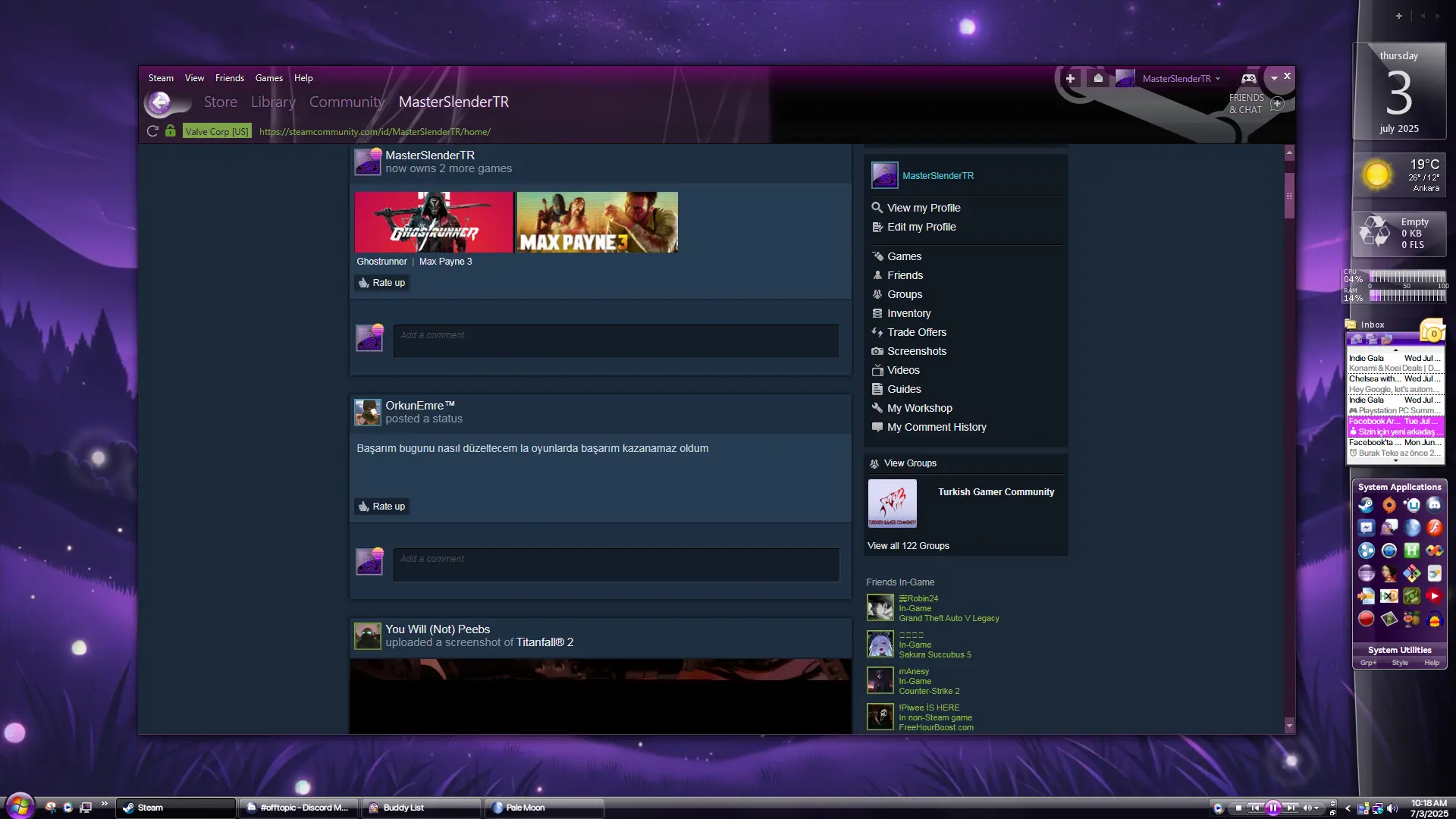Click the View Groups header
This screenshot has width=1456, height=819.
[910, 463]
